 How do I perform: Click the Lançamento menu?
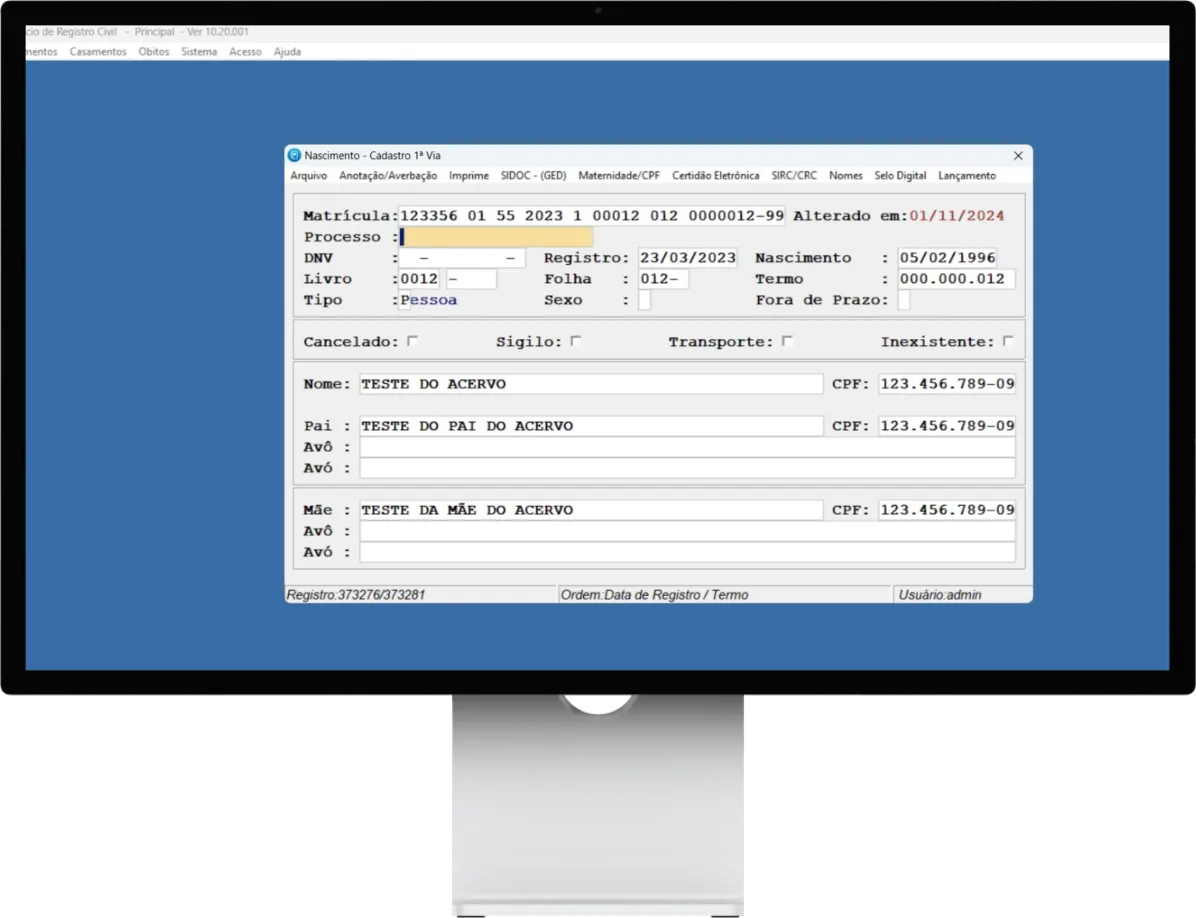tap(967, 175)
